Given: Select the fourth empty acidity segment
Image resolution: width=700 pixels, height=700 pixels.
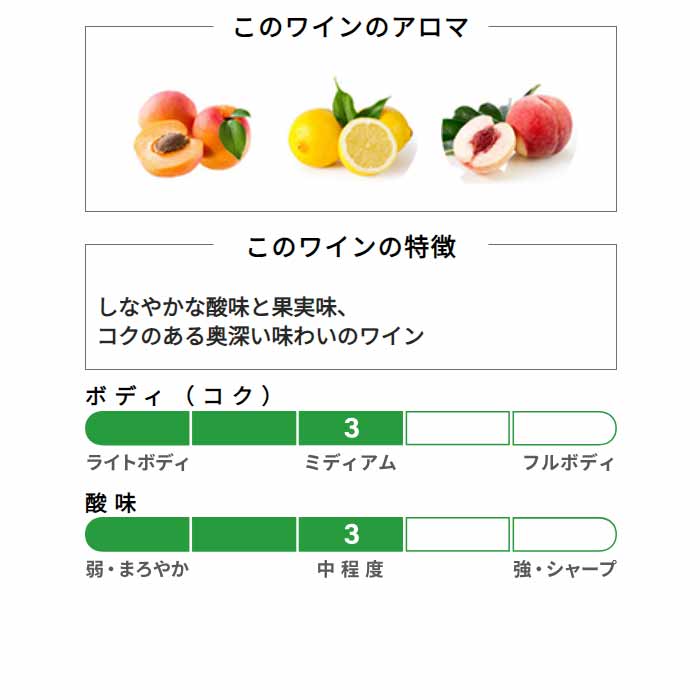Looking at the screenshot, I should click(458, 534).
